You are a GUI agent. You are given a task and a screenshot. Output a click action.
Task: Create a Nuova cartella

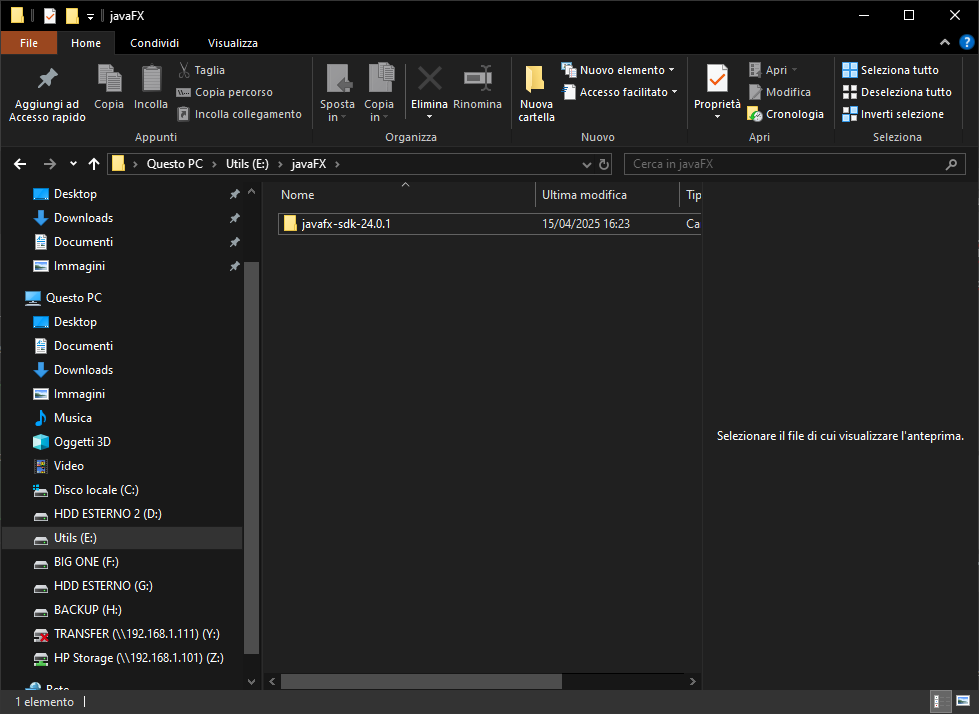click(x=536, y=94)
